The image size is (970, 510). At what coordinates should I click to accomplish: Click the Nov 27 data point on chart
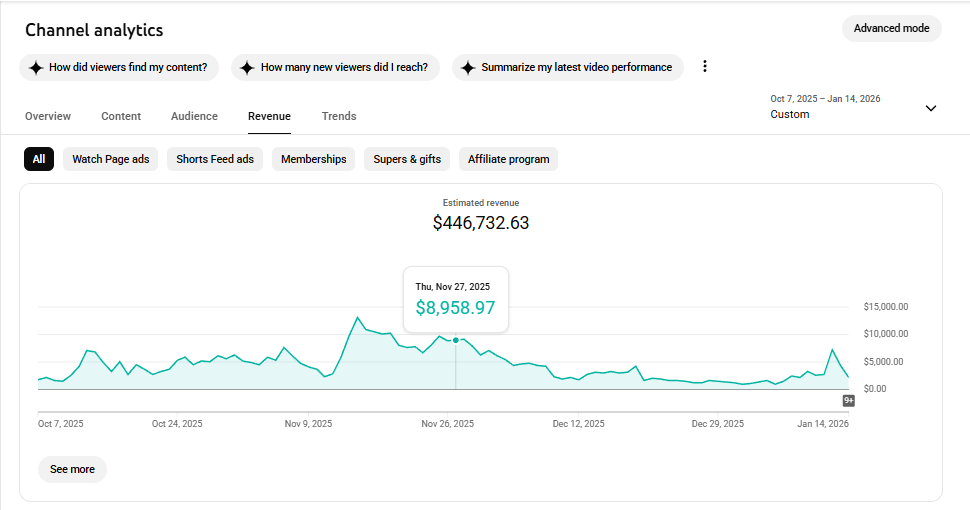pos(456,340)
